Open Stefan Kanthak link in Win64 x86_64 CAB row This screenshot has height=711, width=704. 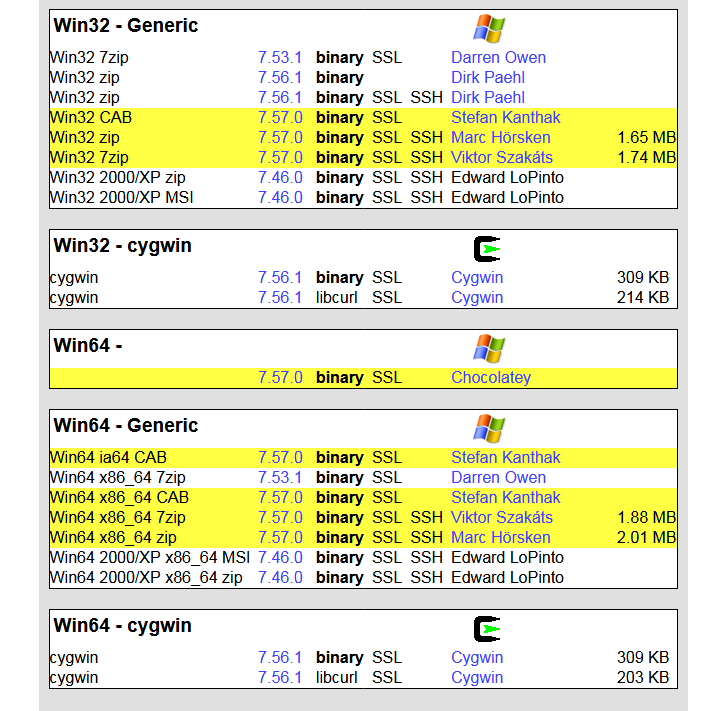click(505, 497)
